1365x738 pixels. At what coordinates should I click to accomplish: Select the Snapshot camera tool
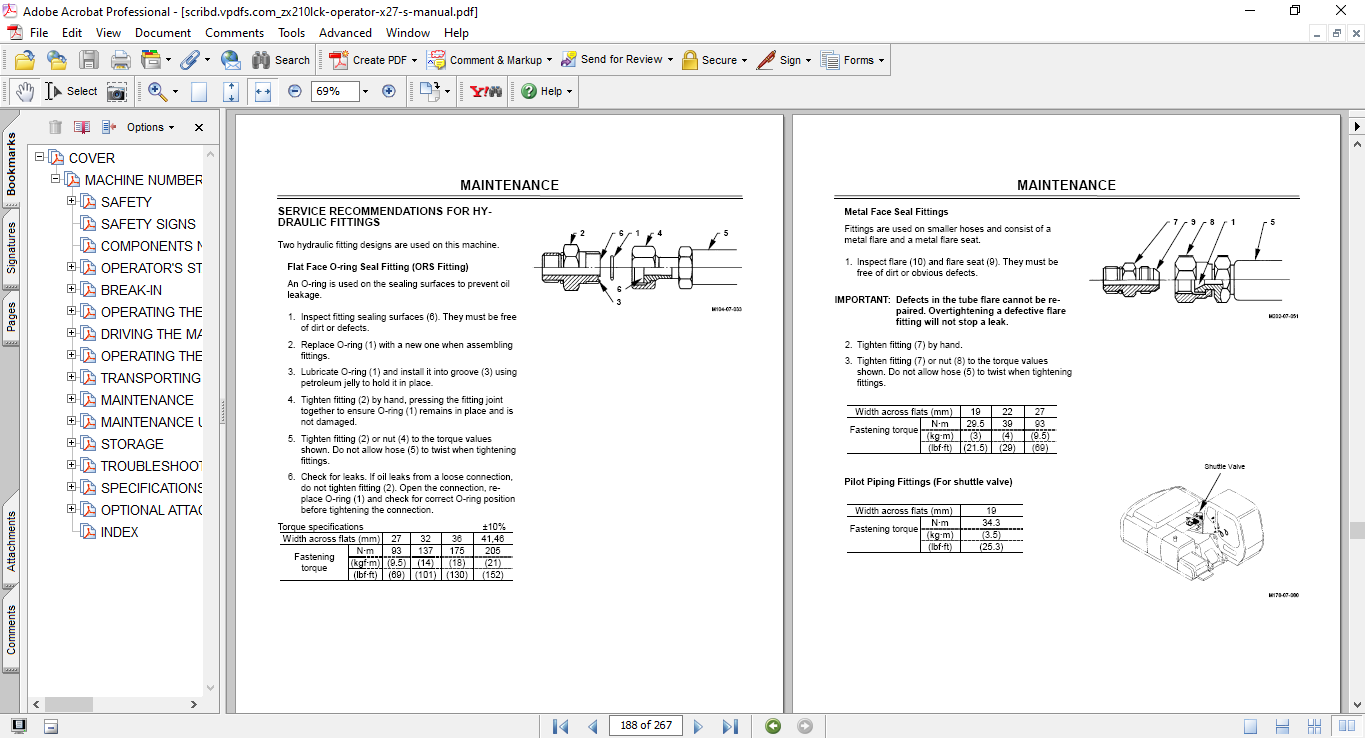[x=116, y=91]
